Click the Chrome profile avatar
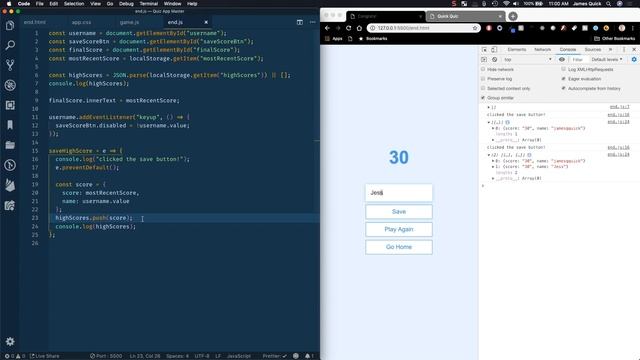 point(622,28)
